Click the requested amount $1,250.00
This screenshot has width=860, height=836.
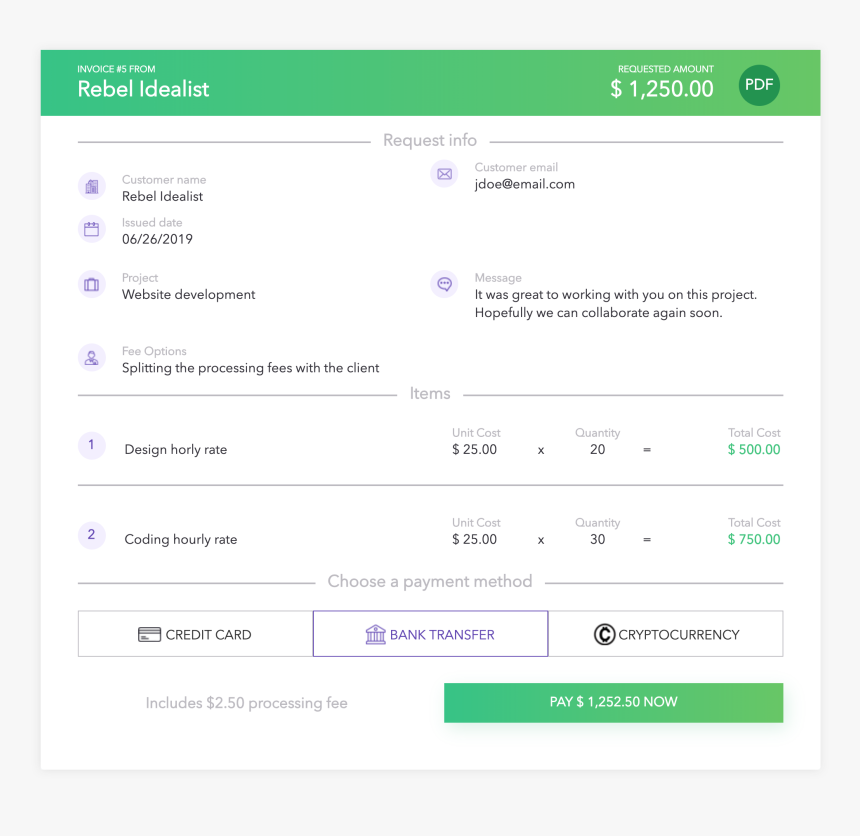[662, 89]
